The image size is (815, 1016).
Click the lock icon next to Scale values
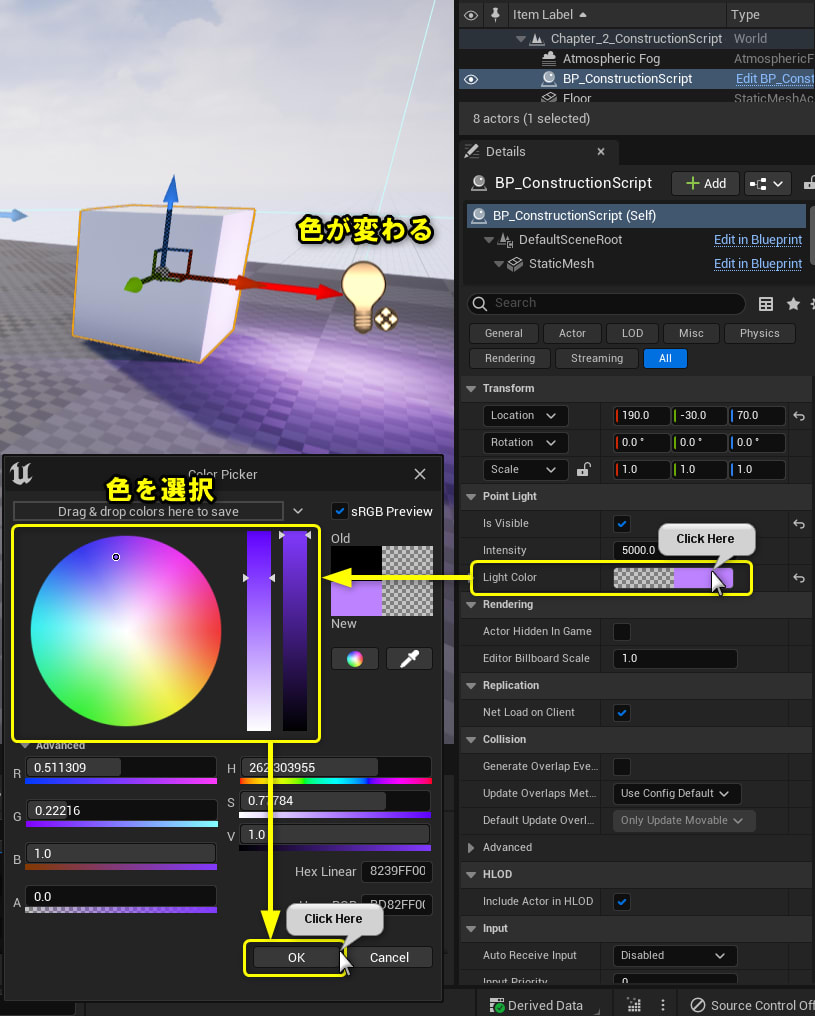585,469
